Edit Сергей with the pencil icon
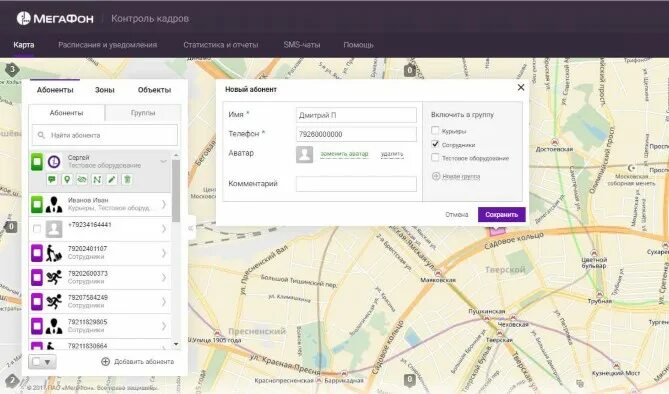Image resolution: width=669 pixels, height=394 pixels. point(112,179)
